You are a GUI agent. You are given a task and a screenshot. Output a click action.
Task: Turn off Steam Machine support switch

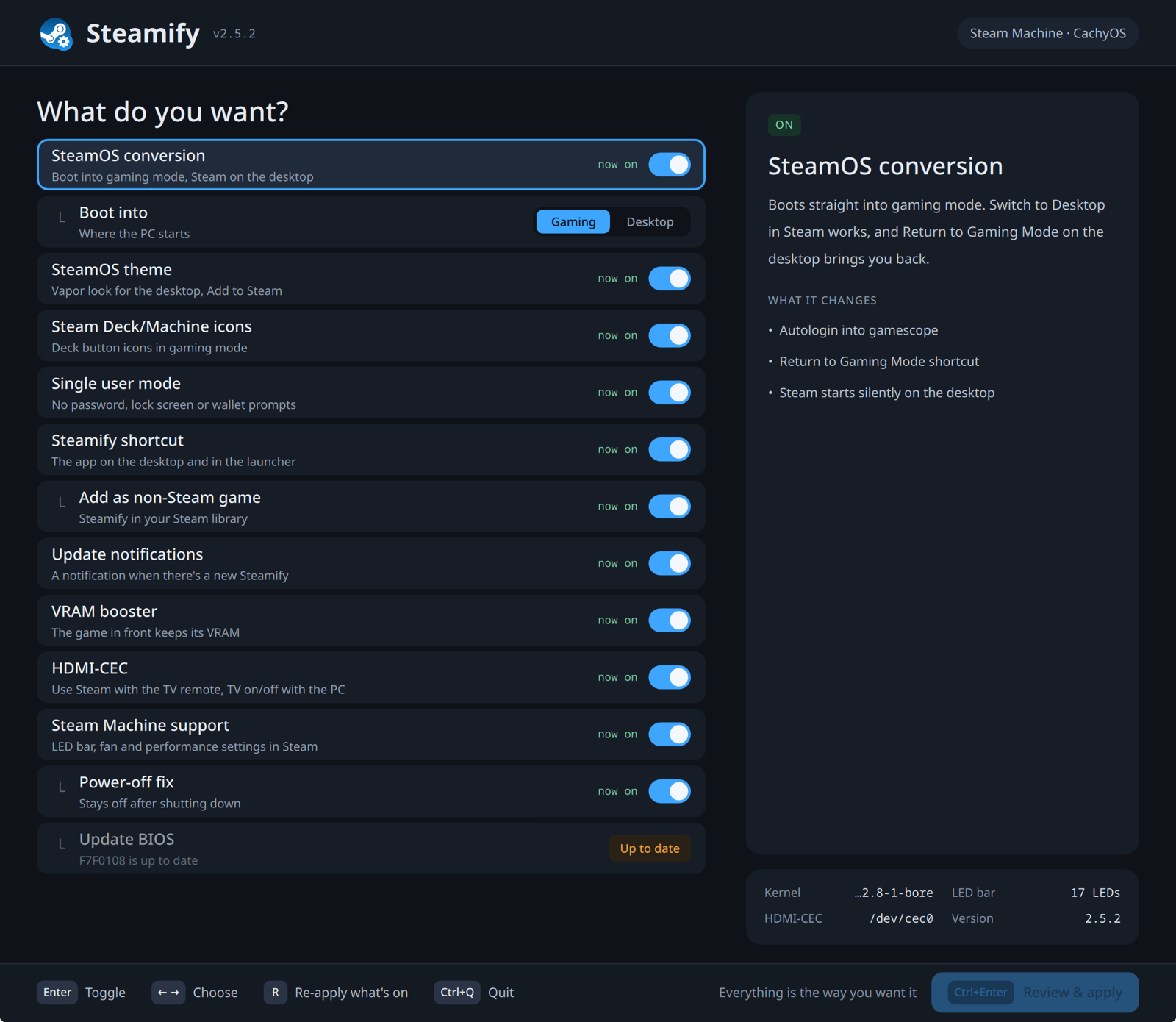pos(670,735)
